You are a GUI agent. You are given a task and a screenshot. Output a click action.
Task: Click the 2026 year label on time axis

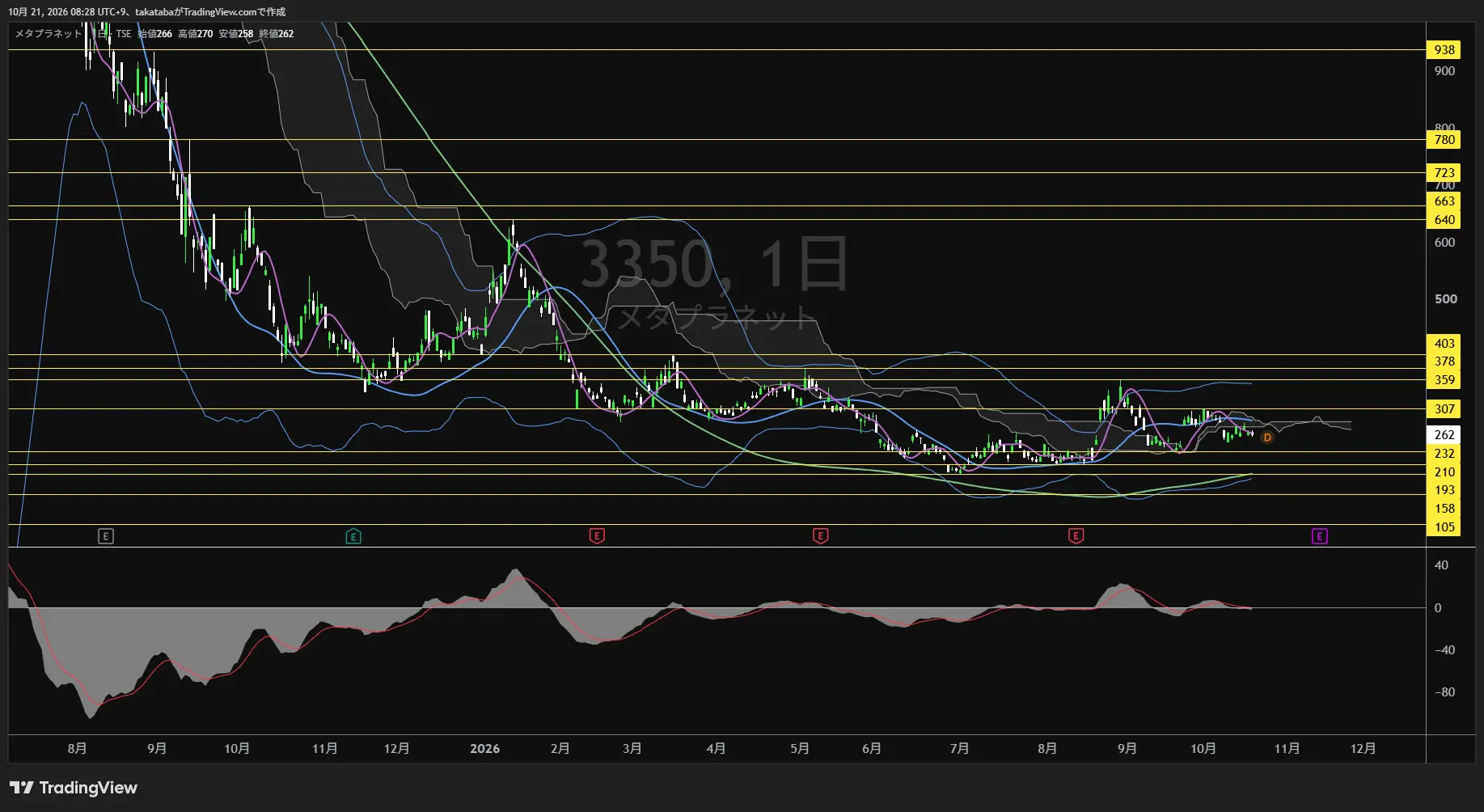(484, 748)
